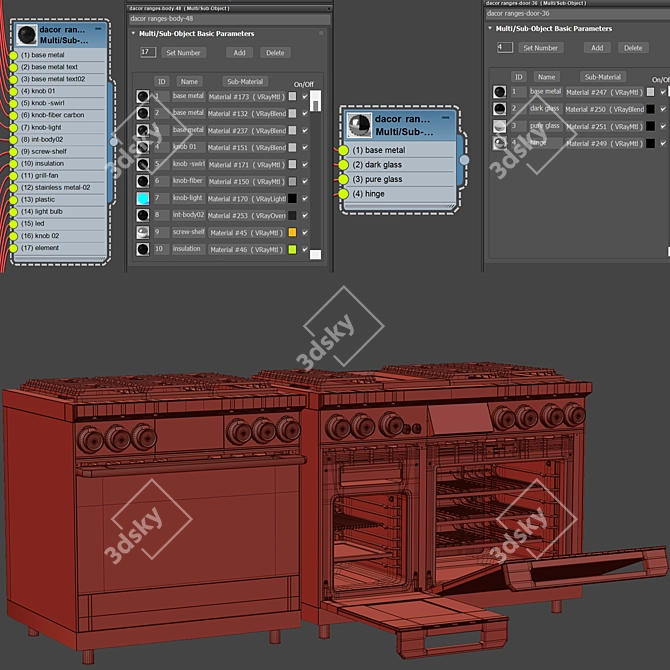Click Add button in body panel
670x670 pixels.
(239, 53)
